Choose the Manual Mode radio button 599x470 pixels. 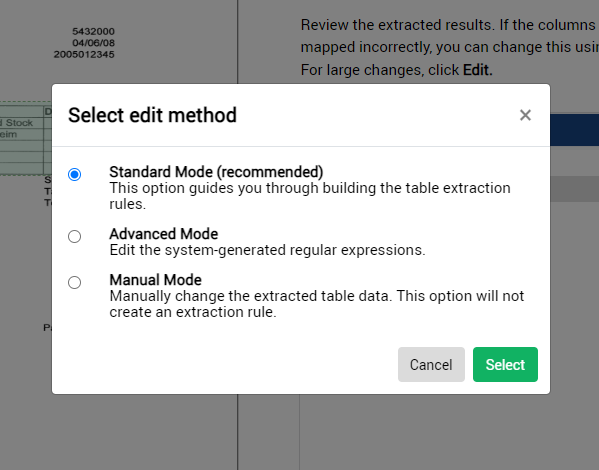[74, 283]
